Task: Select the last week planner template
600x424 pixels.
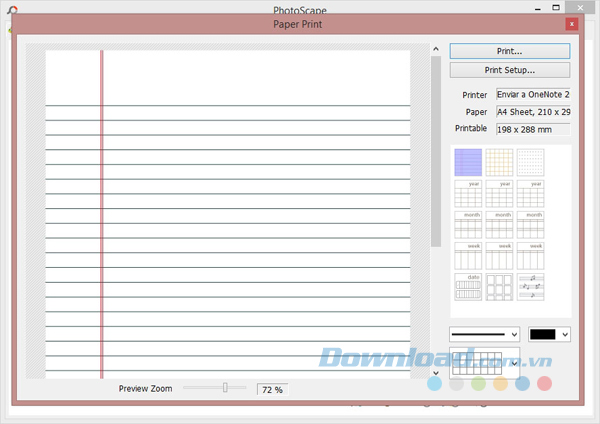Action: (530, 256)
